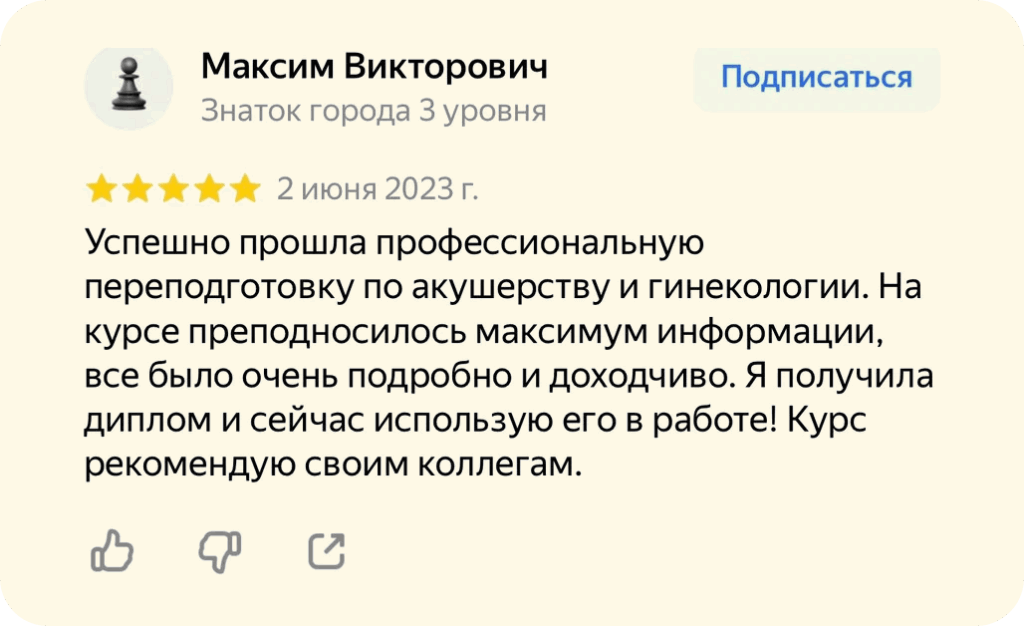Select the second rating star
Viewport: 1024px width, 626px height.
click(138, 189)
